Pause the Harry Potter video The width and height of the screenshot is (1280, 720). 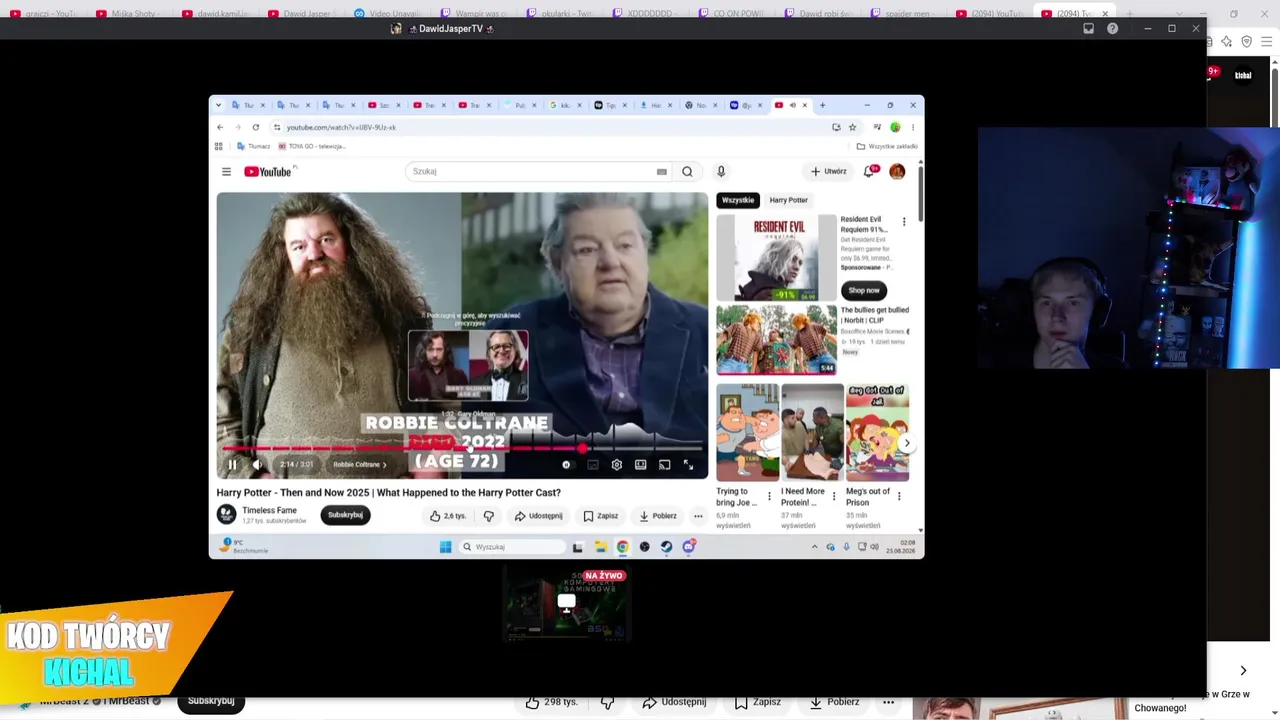pyautogui.click(x=232, y=465)
